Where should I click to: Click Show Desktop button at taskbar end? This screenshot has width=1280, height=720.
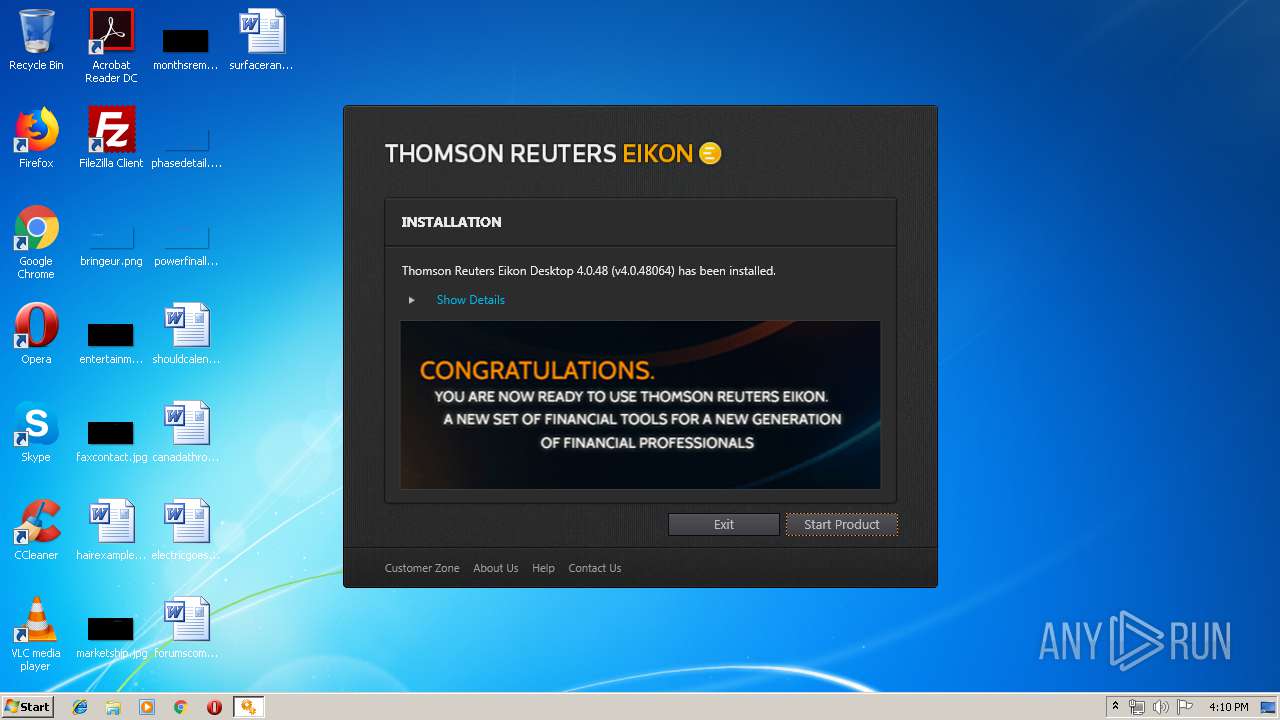(x=1270, y=707)
